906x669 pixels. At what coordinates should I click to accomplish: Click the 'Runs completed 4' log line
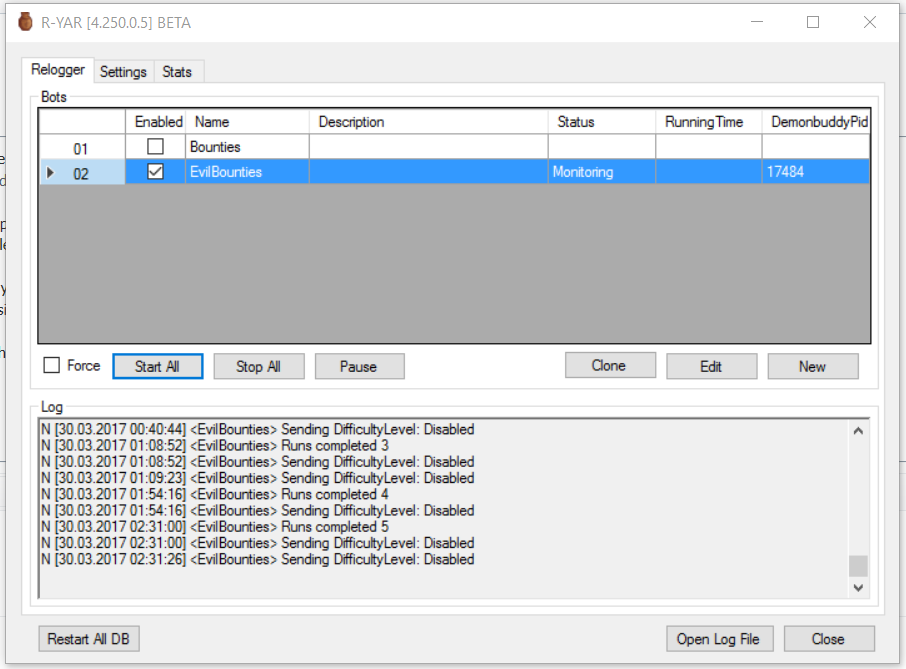pyautogui.click(x=215, y=495)
